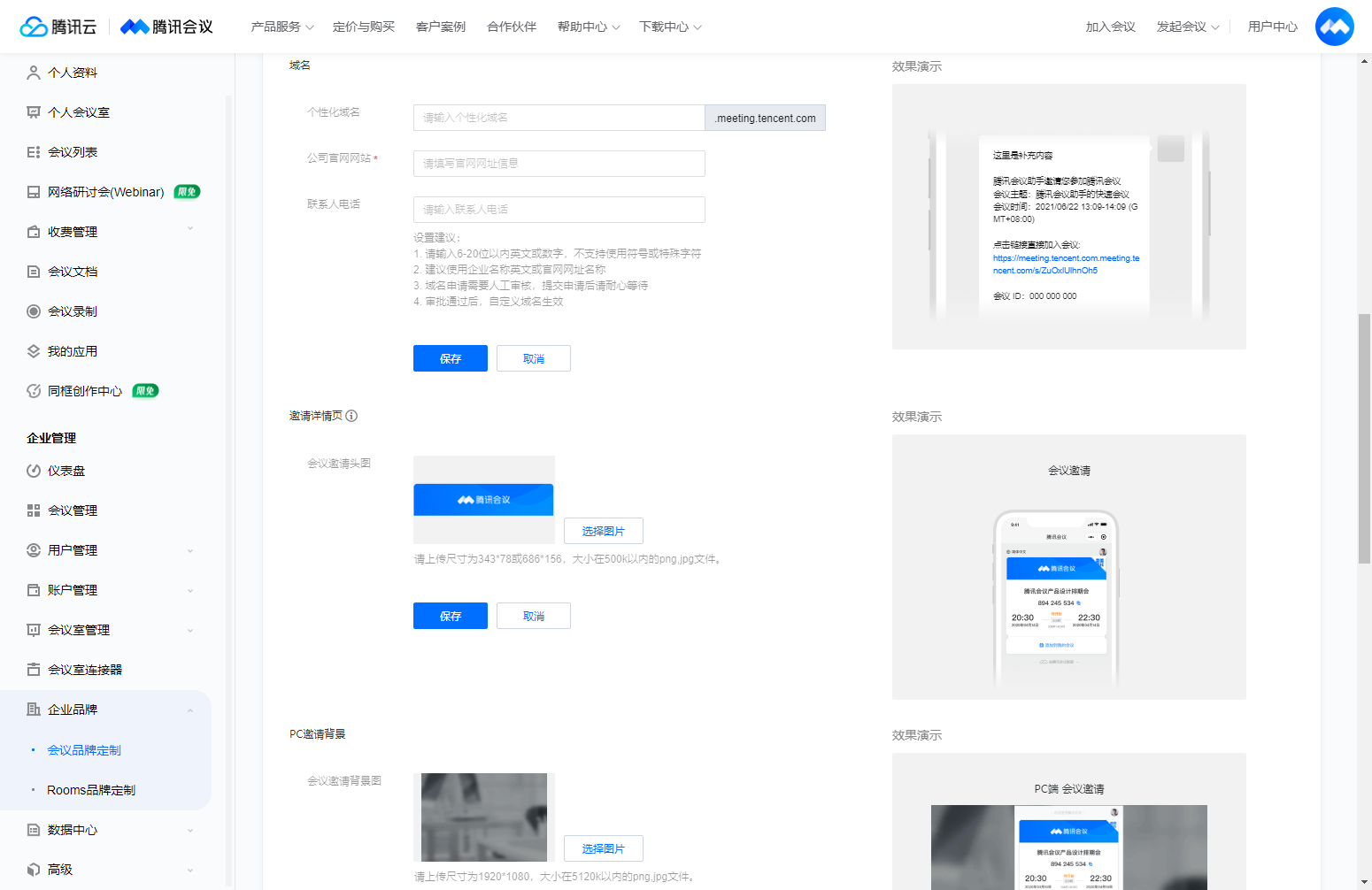The height and width of the screenshot is (890, 1372).
Task: Save the 邀请详情页 settings
Action: 451,616
